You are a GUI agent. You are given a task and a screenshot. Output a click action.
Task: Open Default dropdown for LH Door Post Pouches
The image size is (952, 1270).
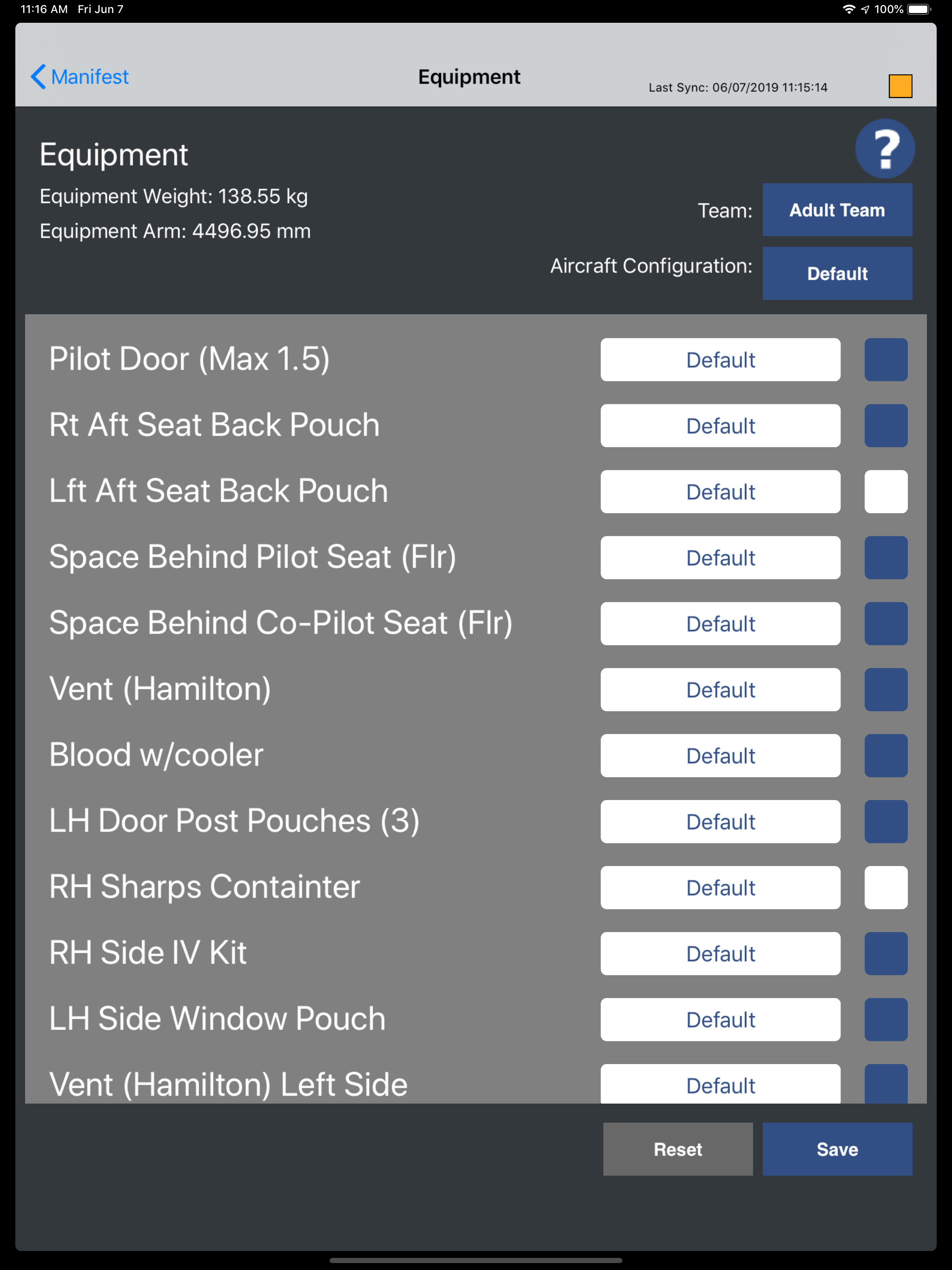(x=720, y=821)
